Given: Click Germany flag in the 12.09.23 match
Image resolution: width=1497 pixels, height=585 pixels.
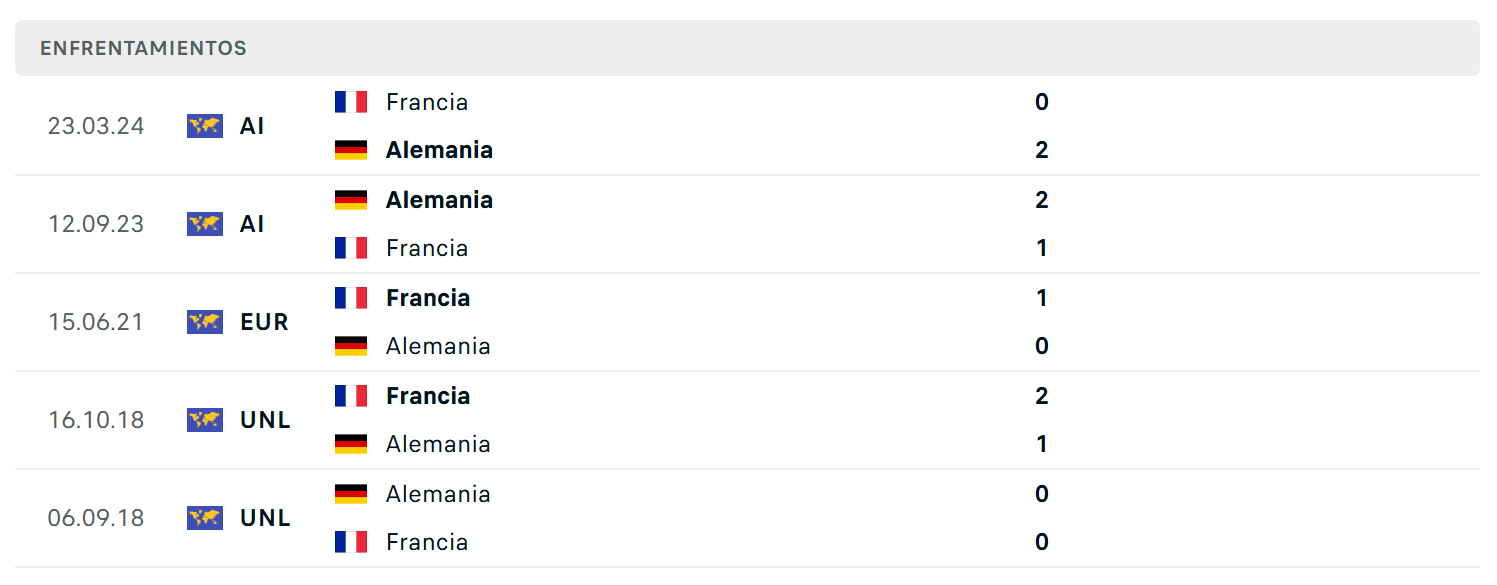Looking at the screenshot, I should click(x=351, y=200).
